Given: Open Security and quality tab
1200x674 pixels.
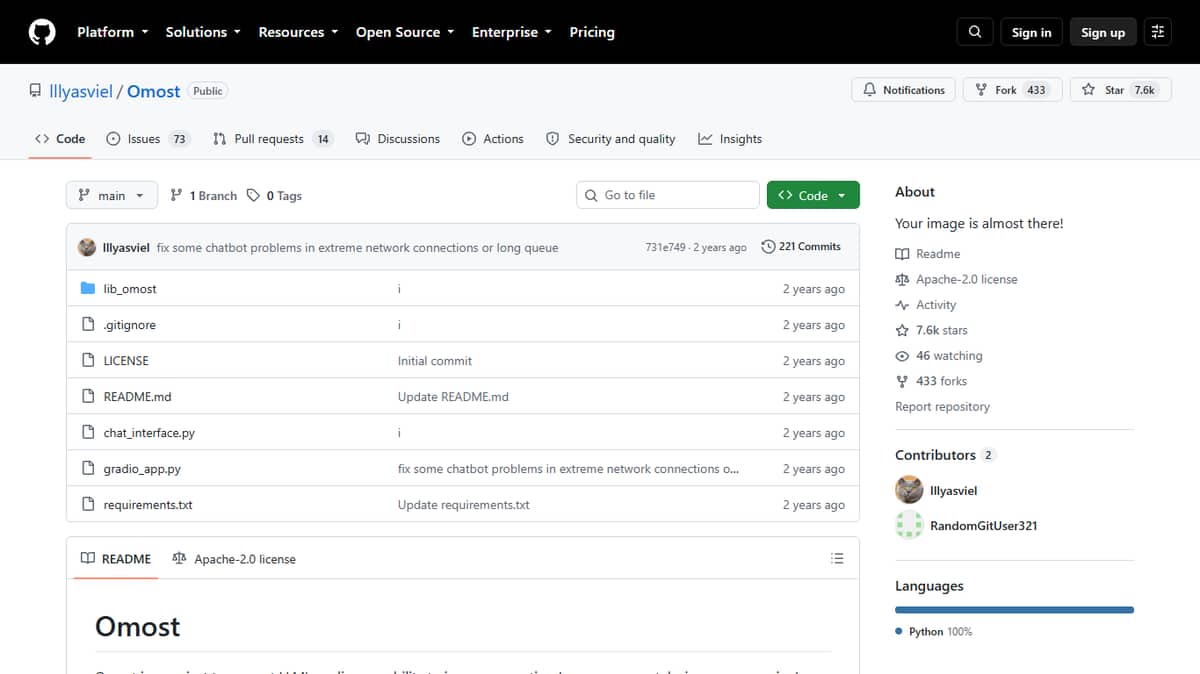Looking at the screenshot, I should [610, 139].
